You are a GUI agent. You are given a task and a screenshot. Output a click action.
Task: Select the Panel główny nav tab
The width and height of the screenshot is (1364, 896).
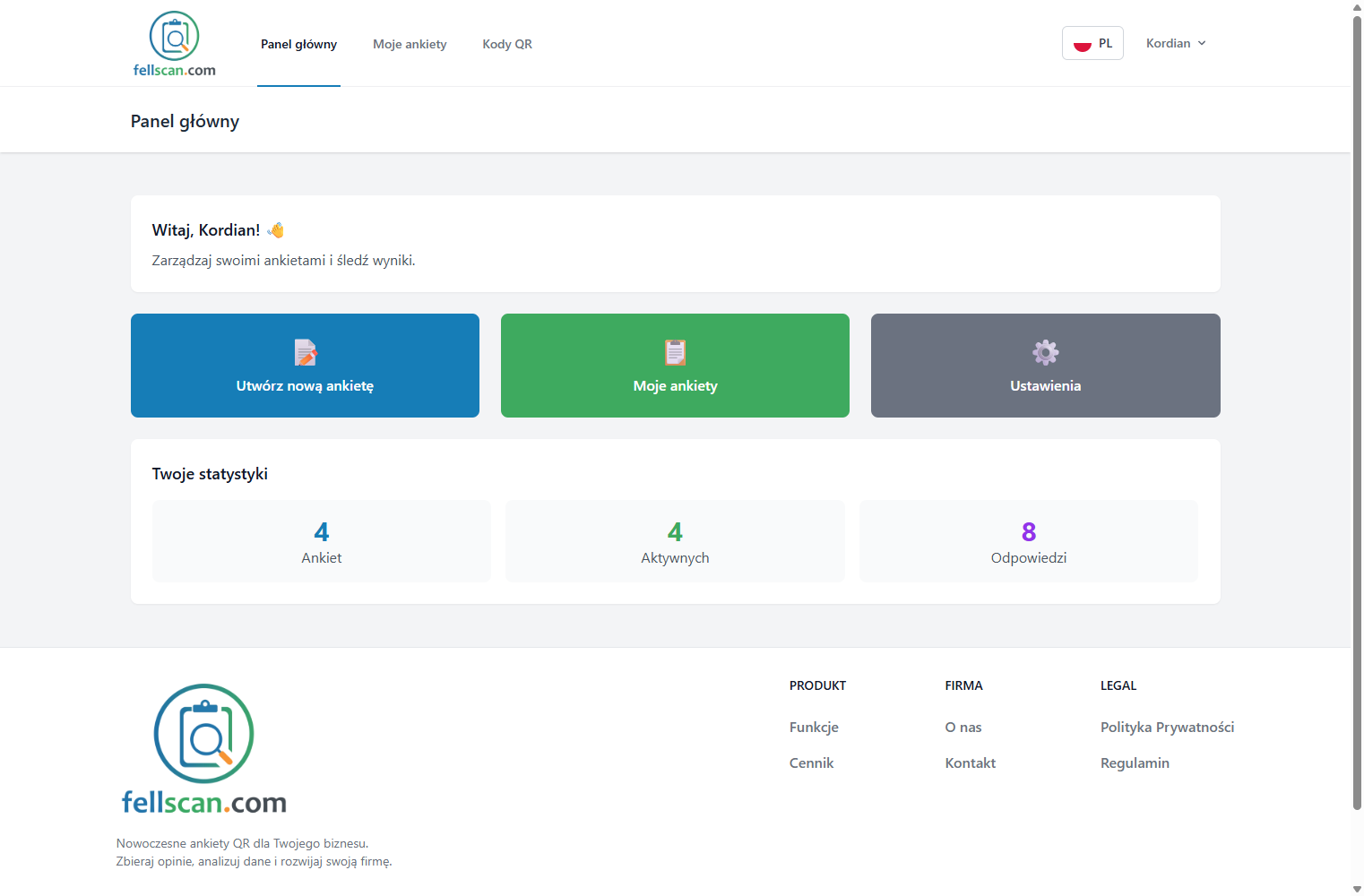(298, 44)
